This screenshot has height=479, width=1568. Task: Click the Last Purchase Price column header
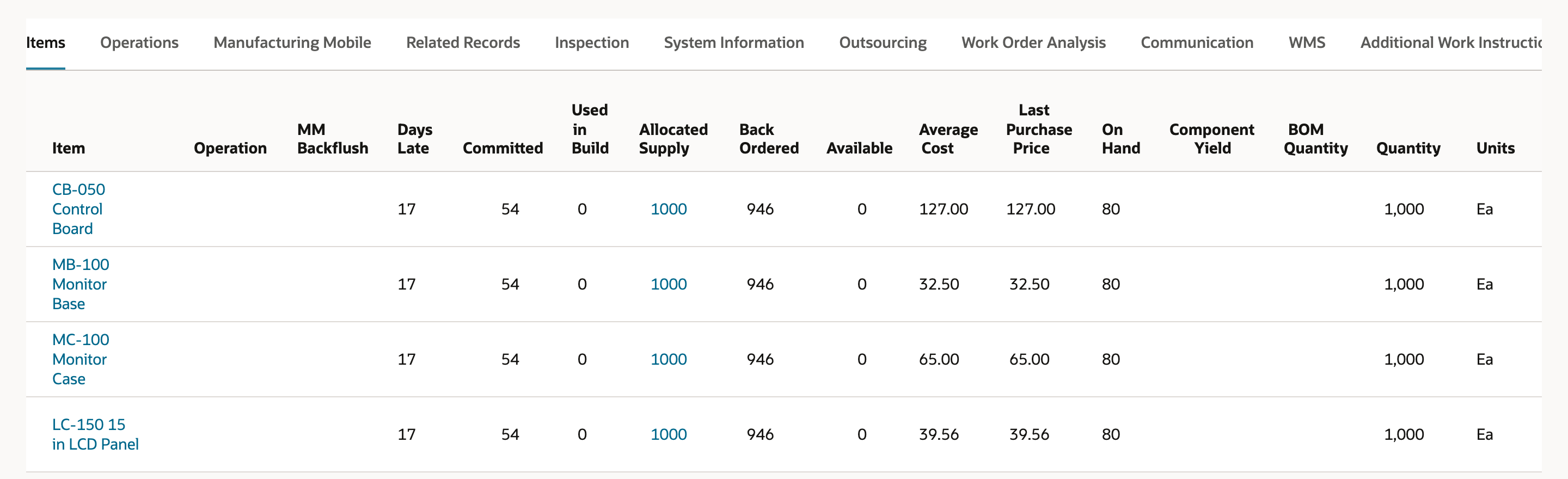[x=1038, y=129]
